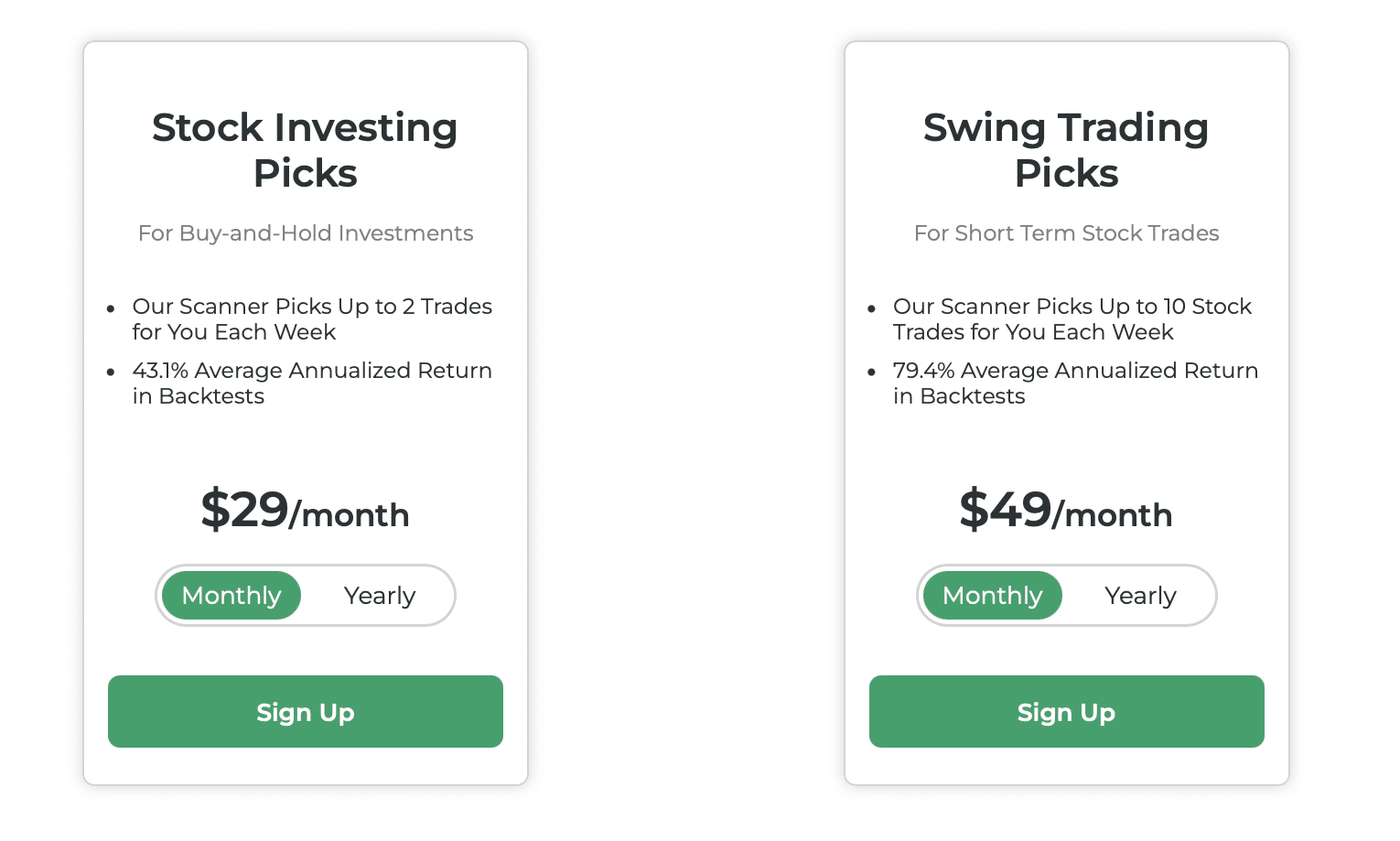Switch Swing Trading Picks to Yearly billing

(1140, 596)
